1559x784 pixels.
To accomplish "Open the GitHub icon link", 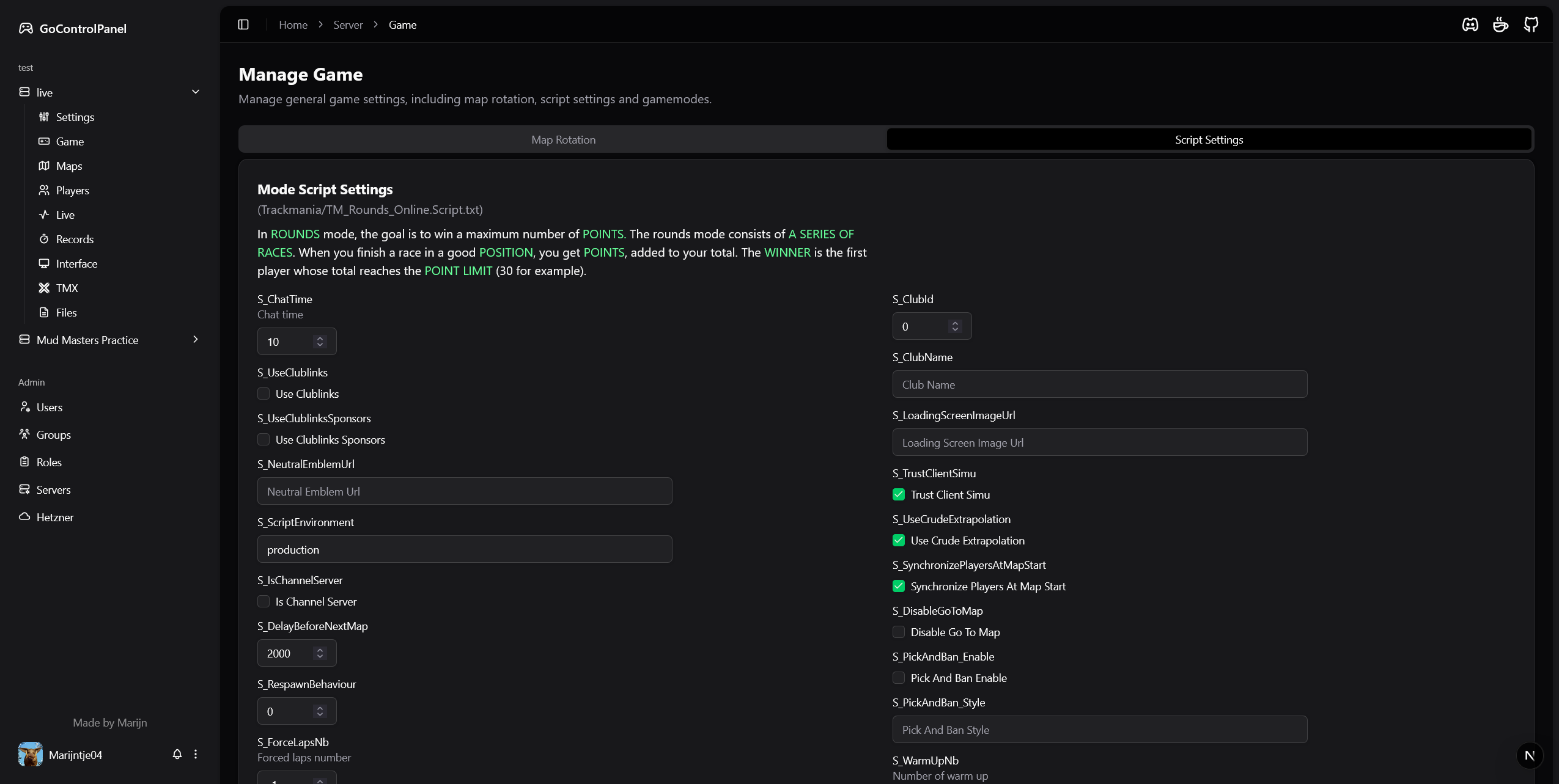I will (1531, 24).
